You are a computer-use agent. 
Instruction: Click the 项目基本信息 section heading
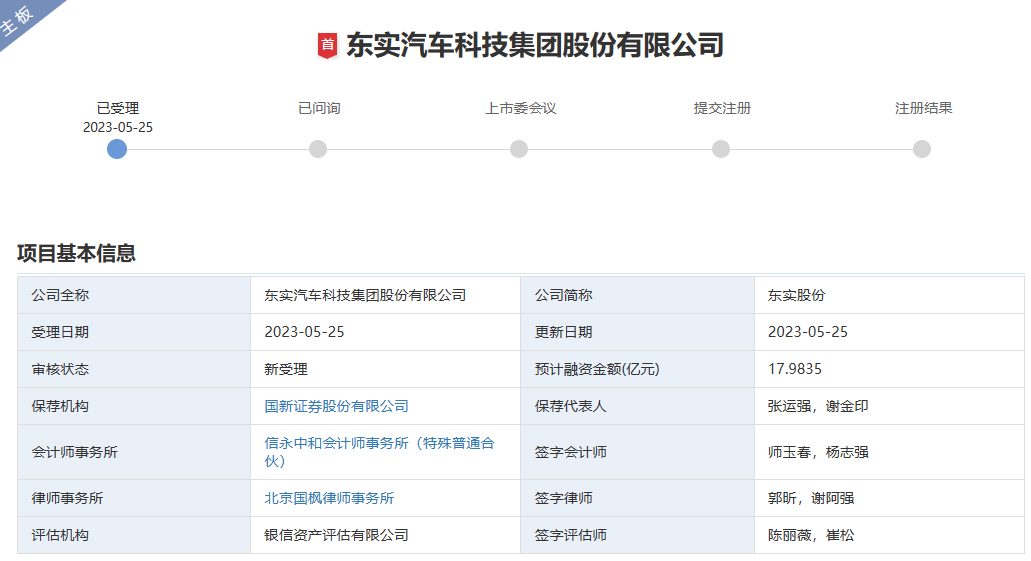76,253
